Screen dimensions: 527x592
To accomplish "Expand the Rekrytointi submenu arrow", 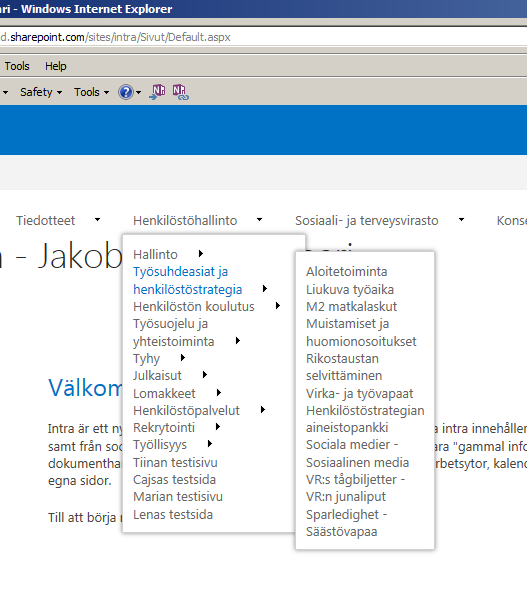I will click(218, 427).
